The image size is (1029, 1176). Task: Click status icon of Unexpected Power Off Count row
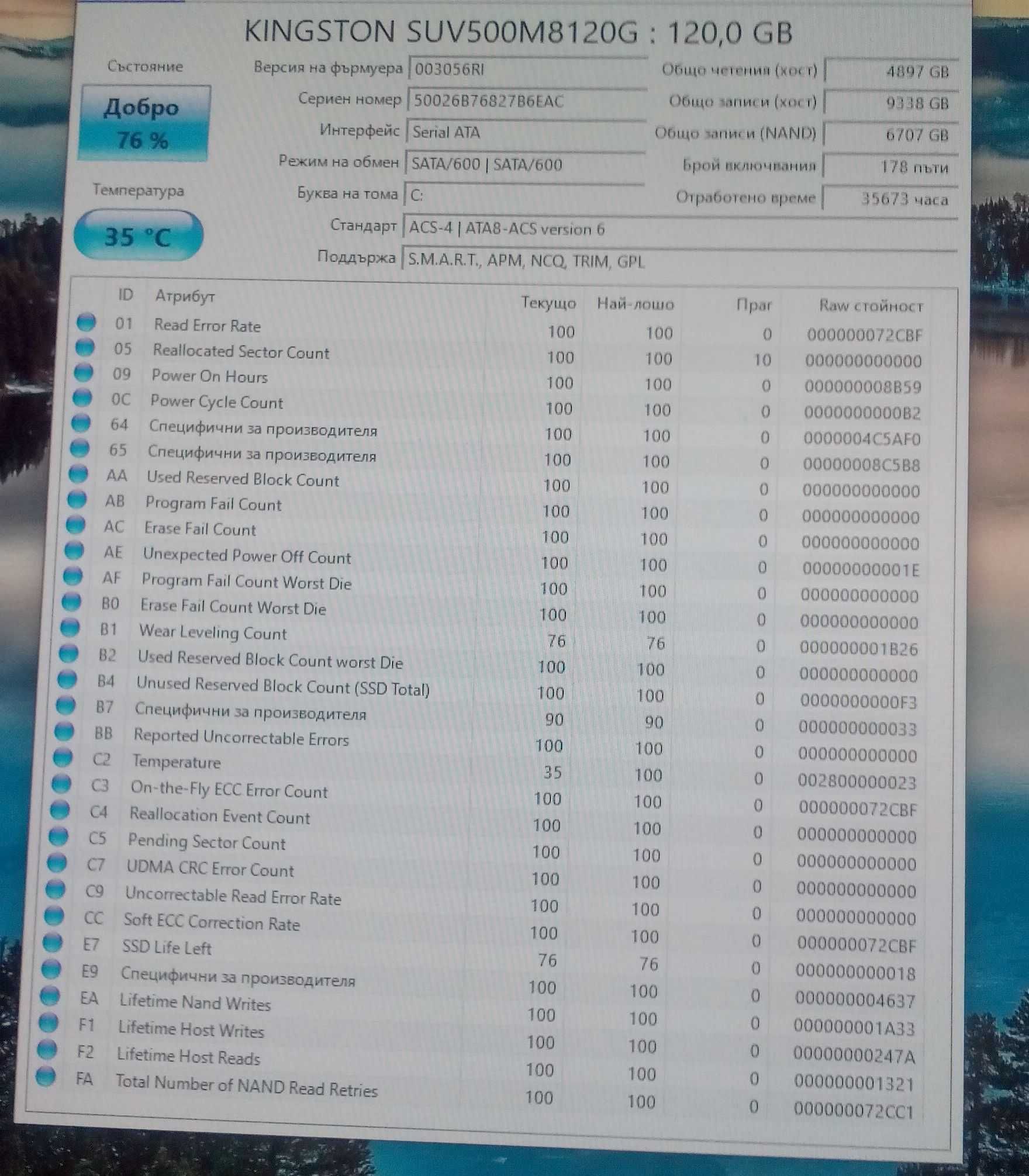74,550
